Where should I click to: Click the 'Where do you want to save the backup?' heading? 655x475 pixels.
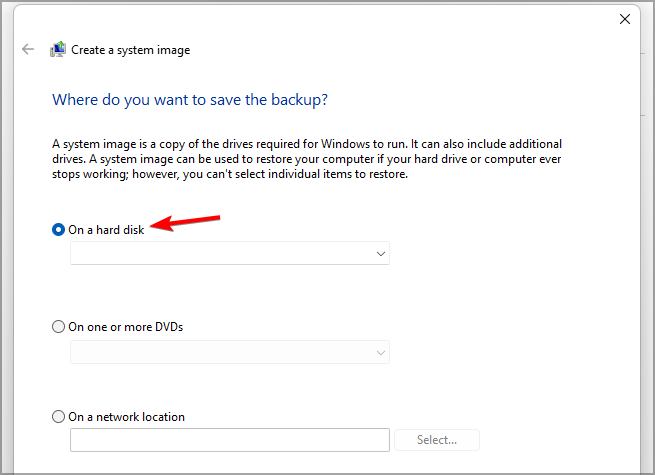click(x=190, y=100)
